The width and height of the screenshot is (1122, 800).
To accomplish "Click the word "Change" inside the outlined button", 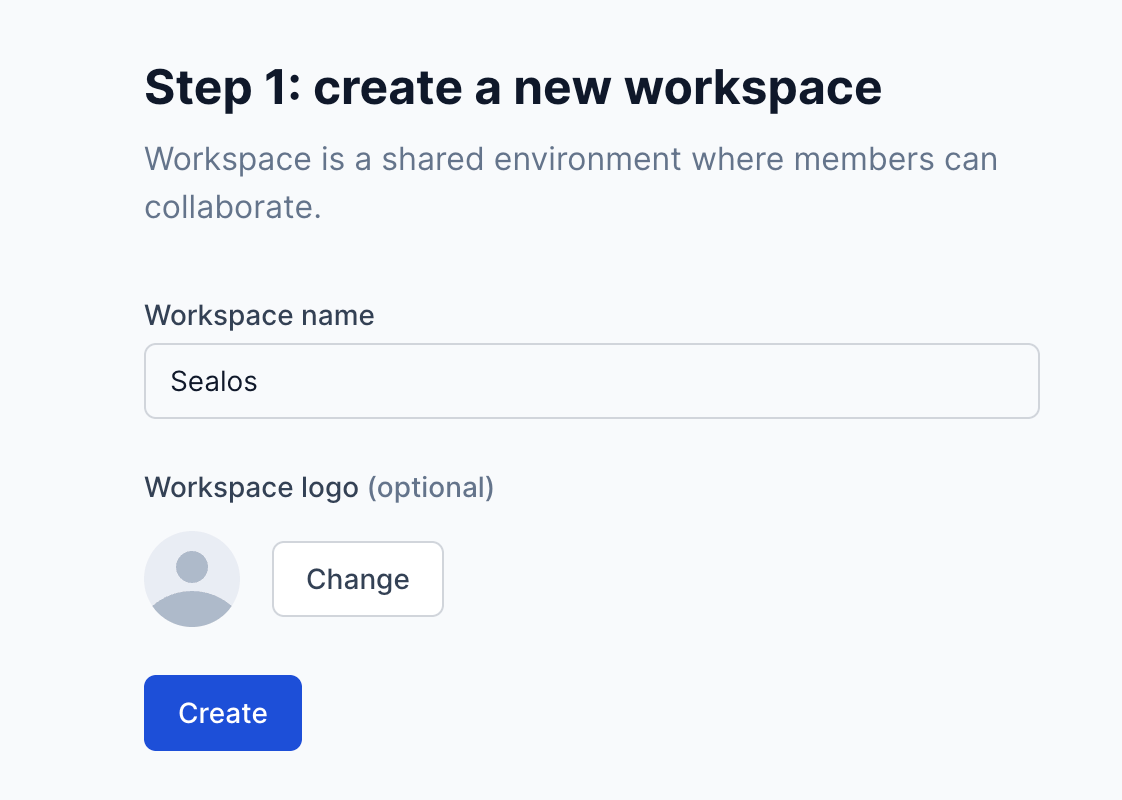I will [x=358, y=579].
